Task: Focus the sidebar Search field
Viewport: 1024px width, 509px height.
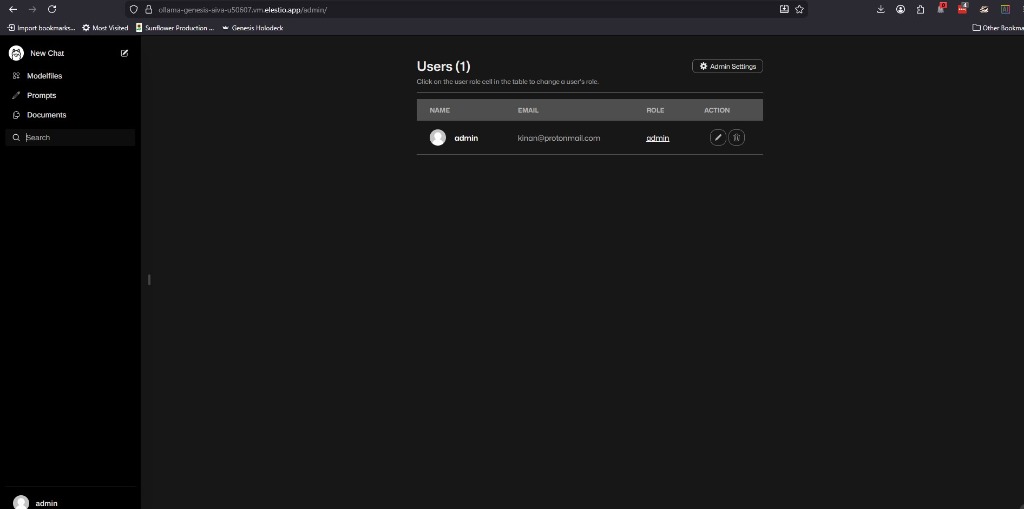Action: [71, 138]
